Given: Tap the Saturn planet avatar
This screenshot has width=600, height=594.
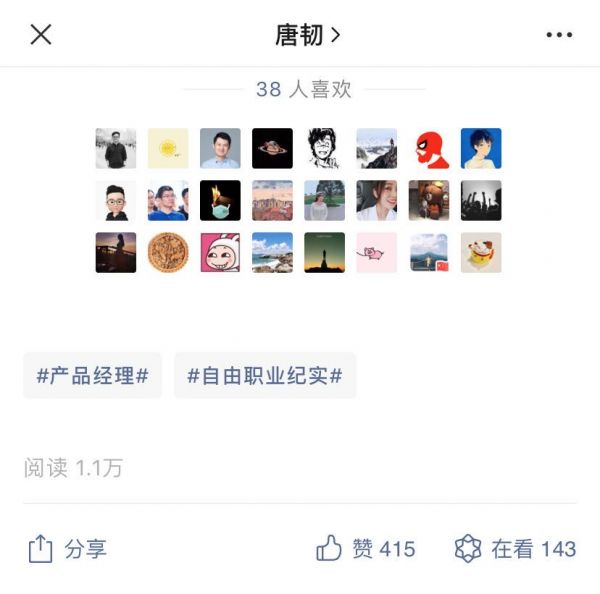Looking at the screenshot, I should tap(272, 148).
